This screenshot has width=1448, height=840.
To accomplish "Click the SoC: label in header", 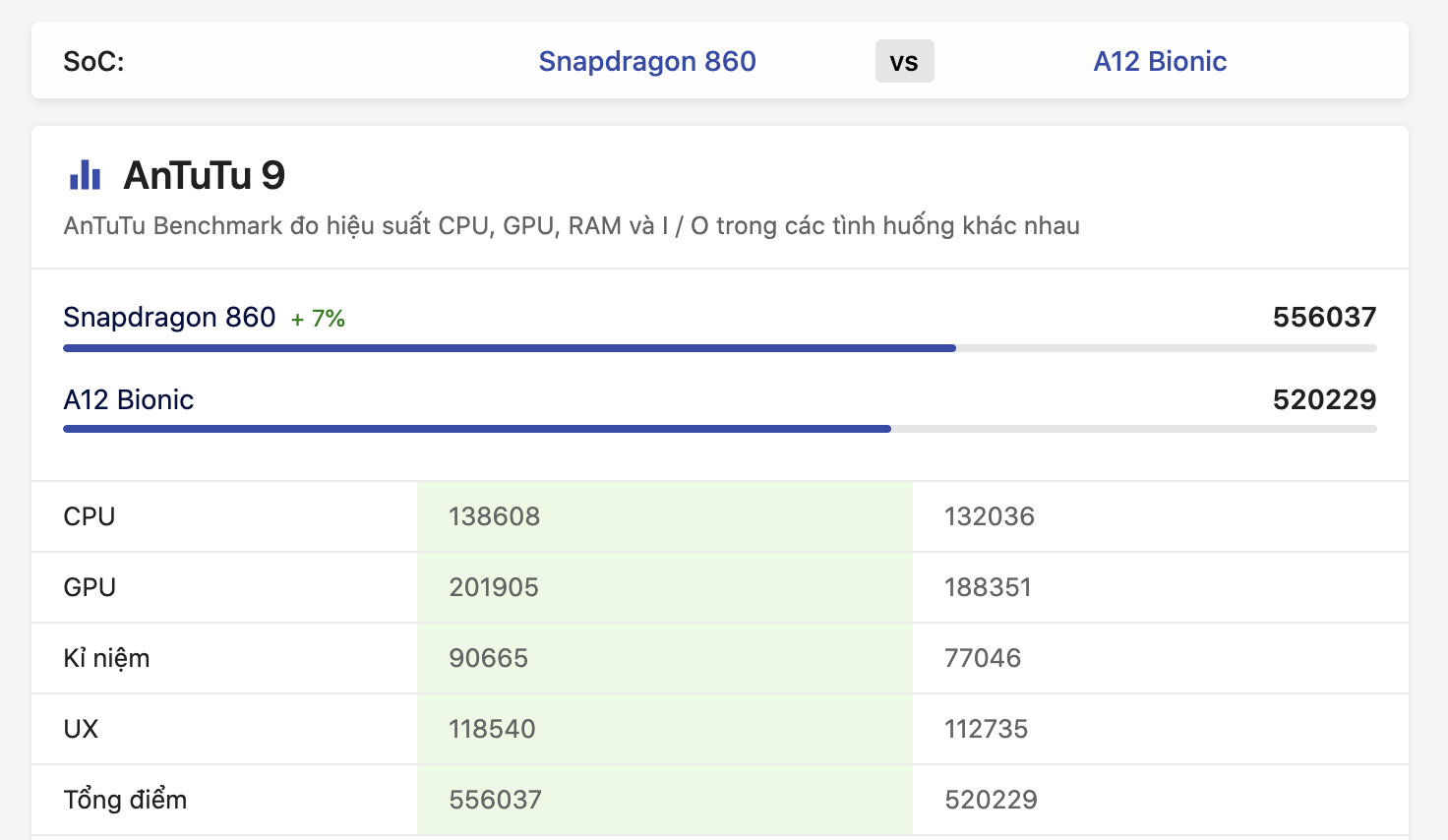I will click(93, 61).
